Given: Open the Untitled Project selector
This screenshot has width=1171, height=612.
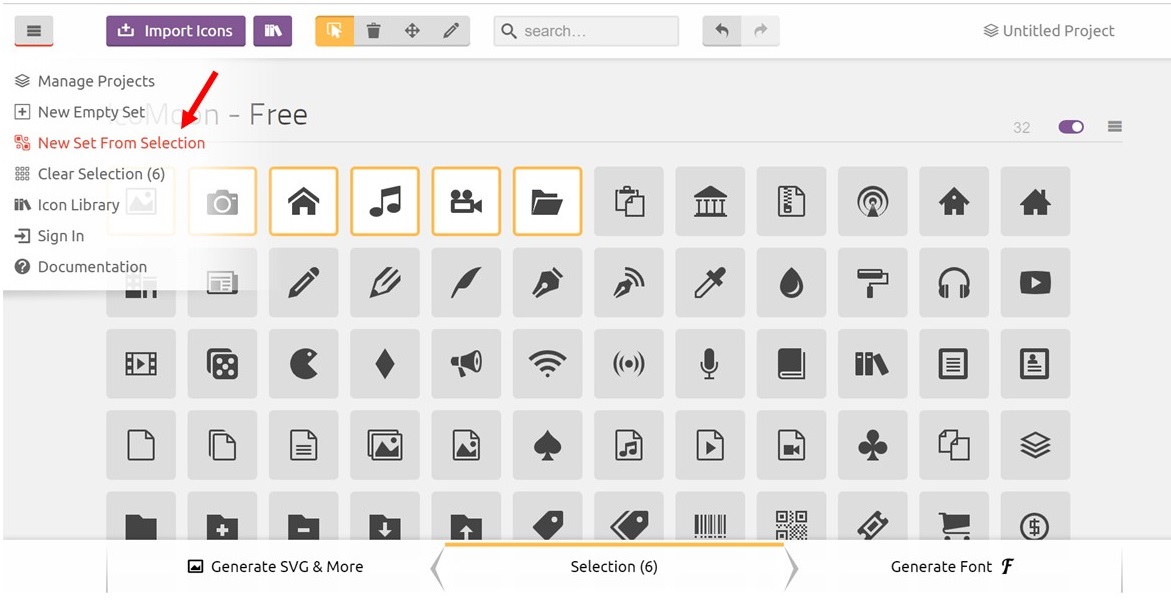Looking at the screenshot, I should click(1048, 31).
